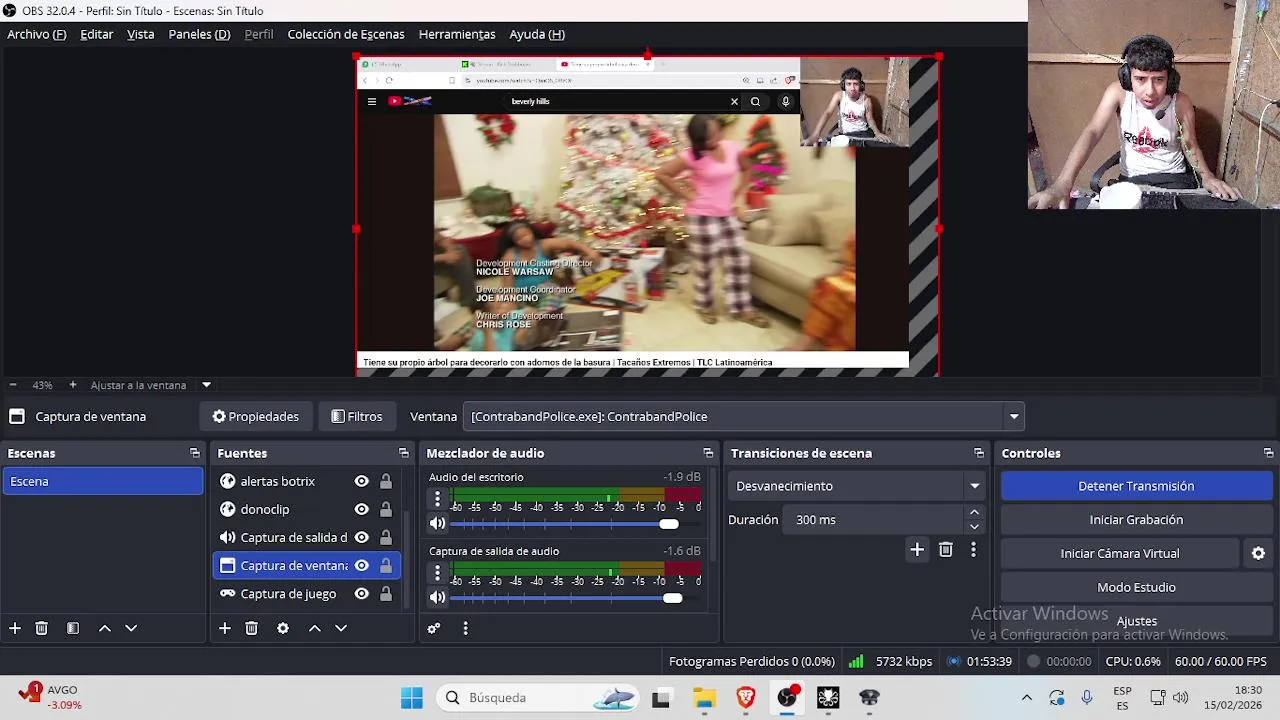This screenshot has height=720, width=1280.
Task: Toggle lock on Captura de juego source
Action: click(386, 594)
